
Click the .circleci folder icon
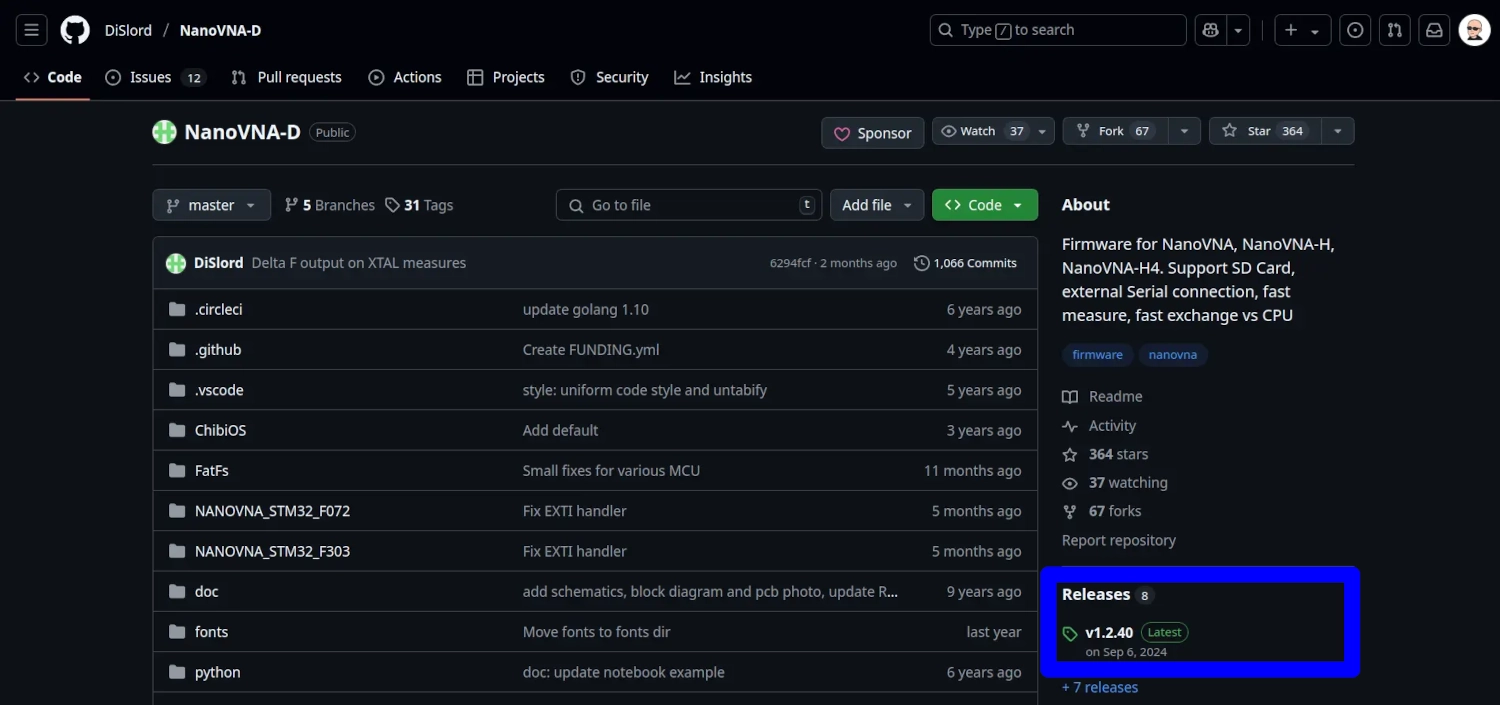tap(177, 309)
